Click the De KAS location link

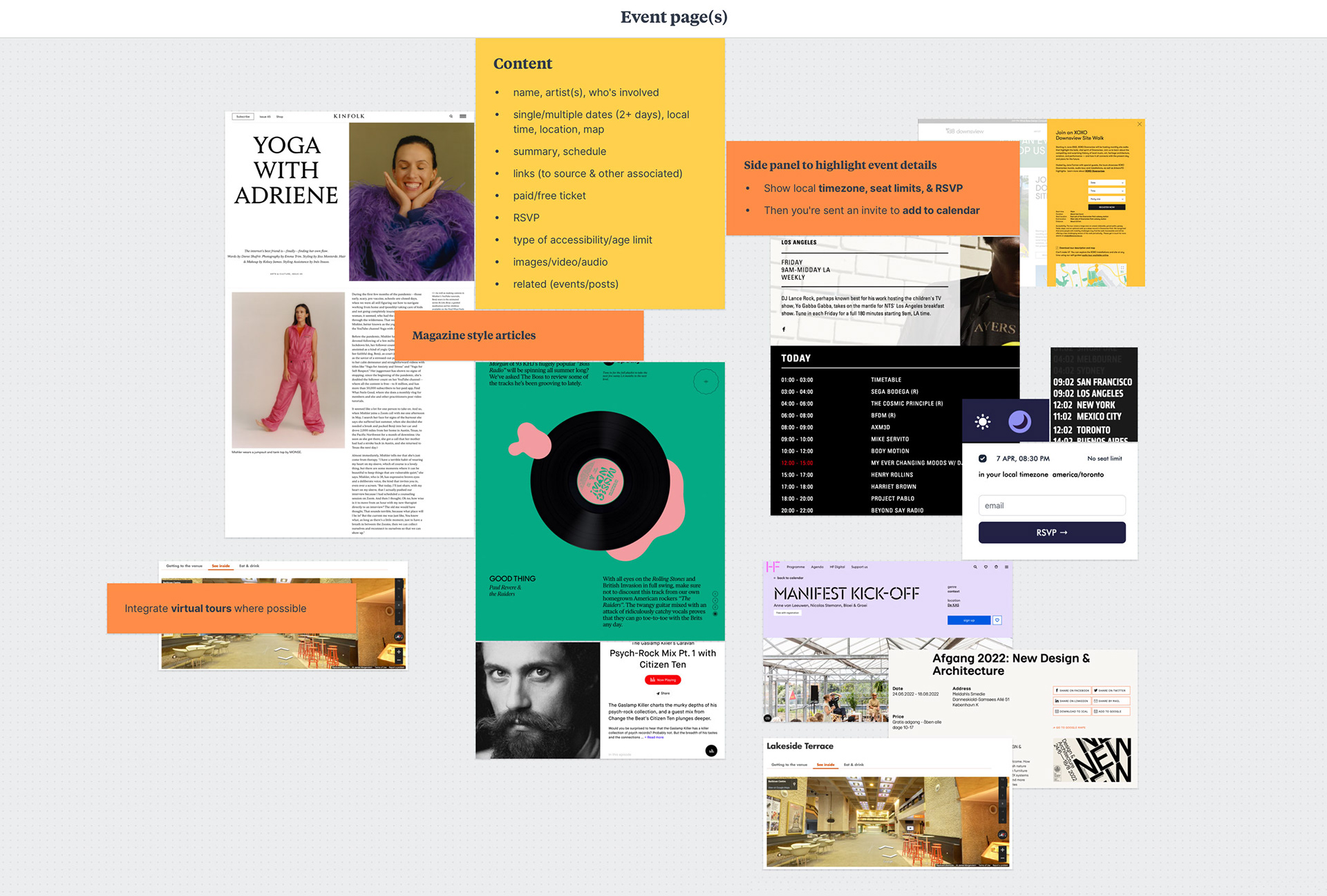[953, 605]
